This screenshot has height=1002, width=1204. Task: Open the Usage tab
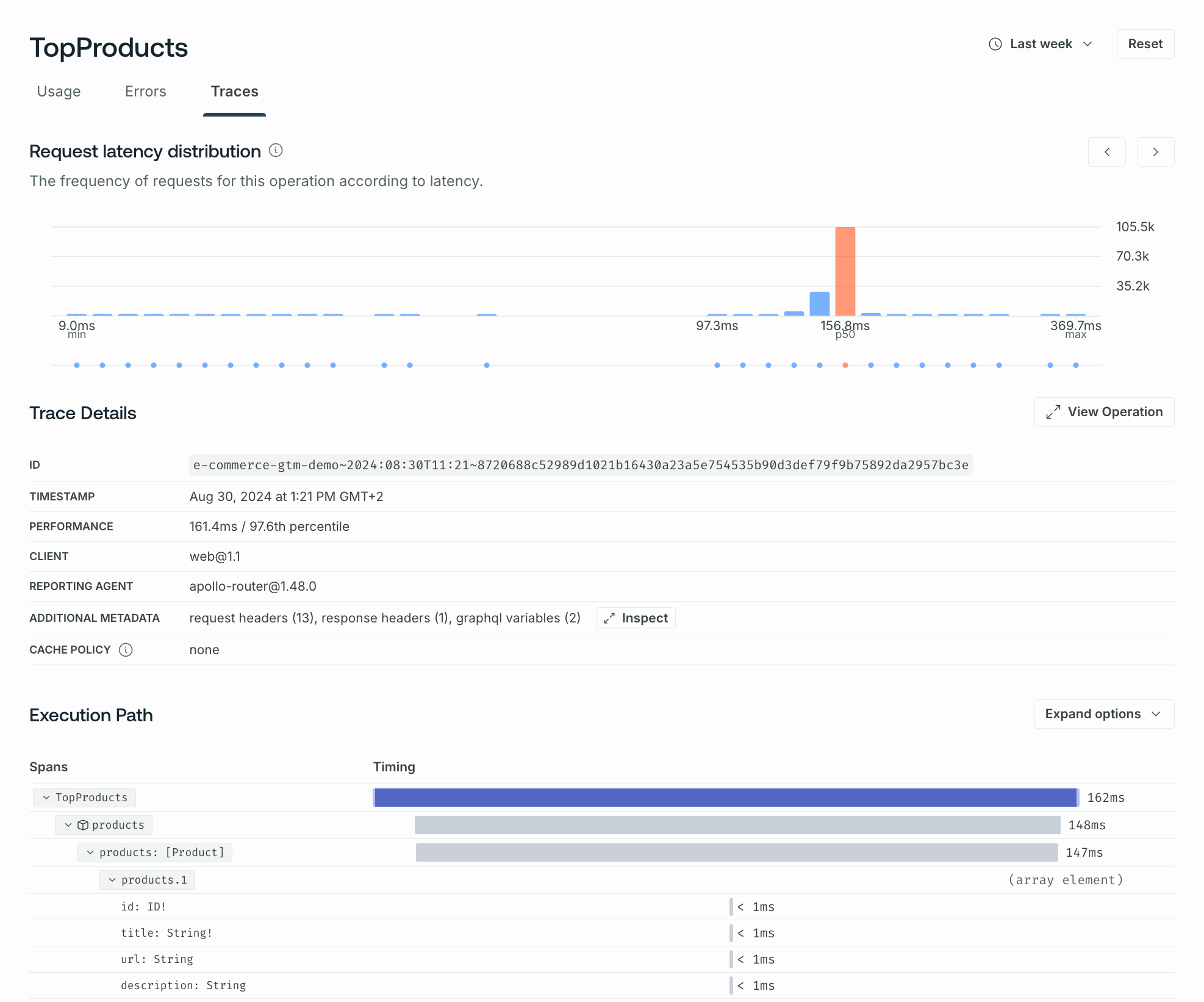click(x=59, y=92)
